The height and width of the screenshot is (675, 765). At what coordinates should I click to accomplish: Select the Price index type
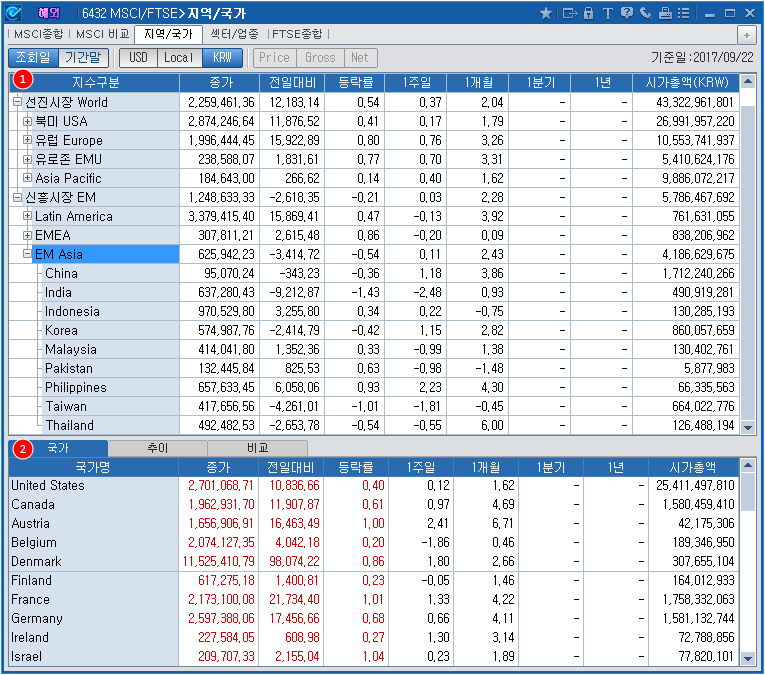pos(275,58)
